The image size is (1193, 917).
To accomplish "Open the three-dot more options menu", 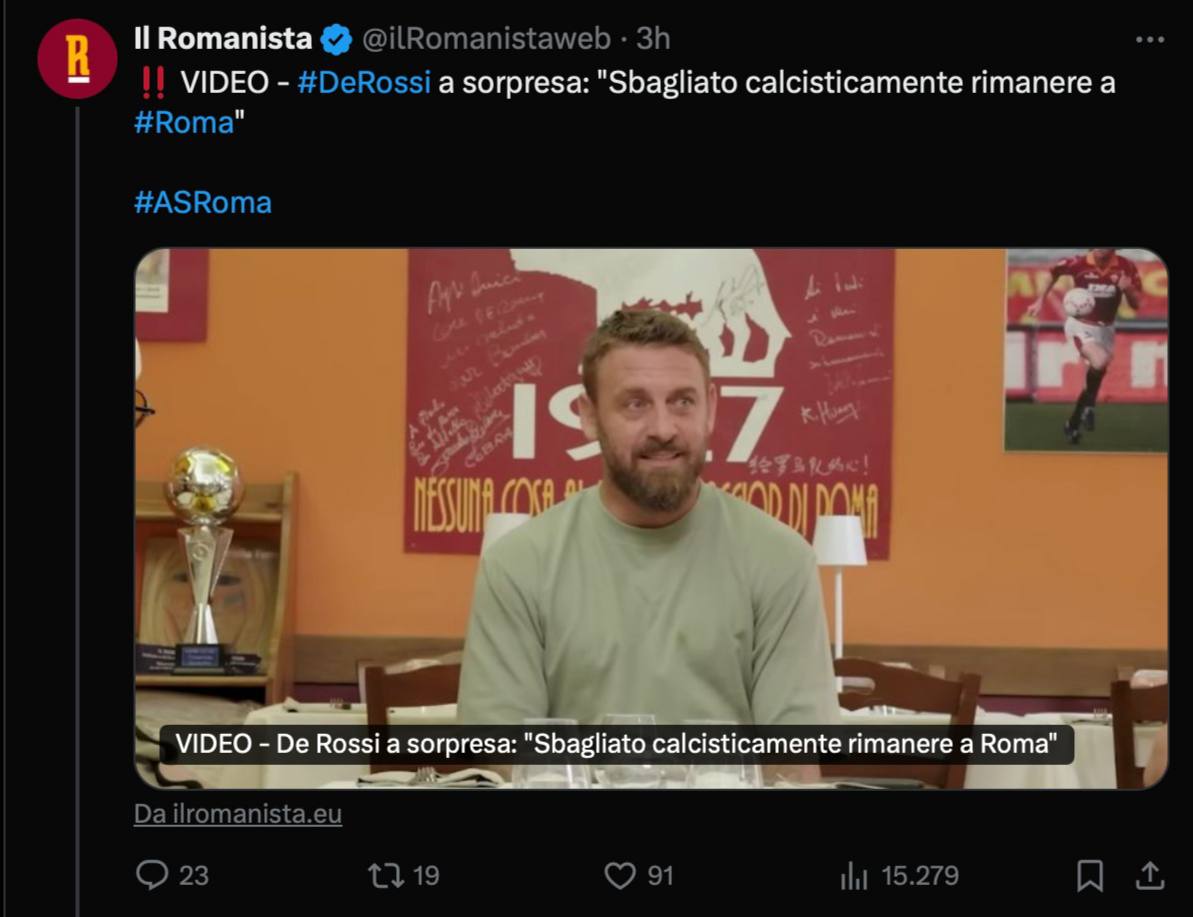I will tap(1150, 40).
